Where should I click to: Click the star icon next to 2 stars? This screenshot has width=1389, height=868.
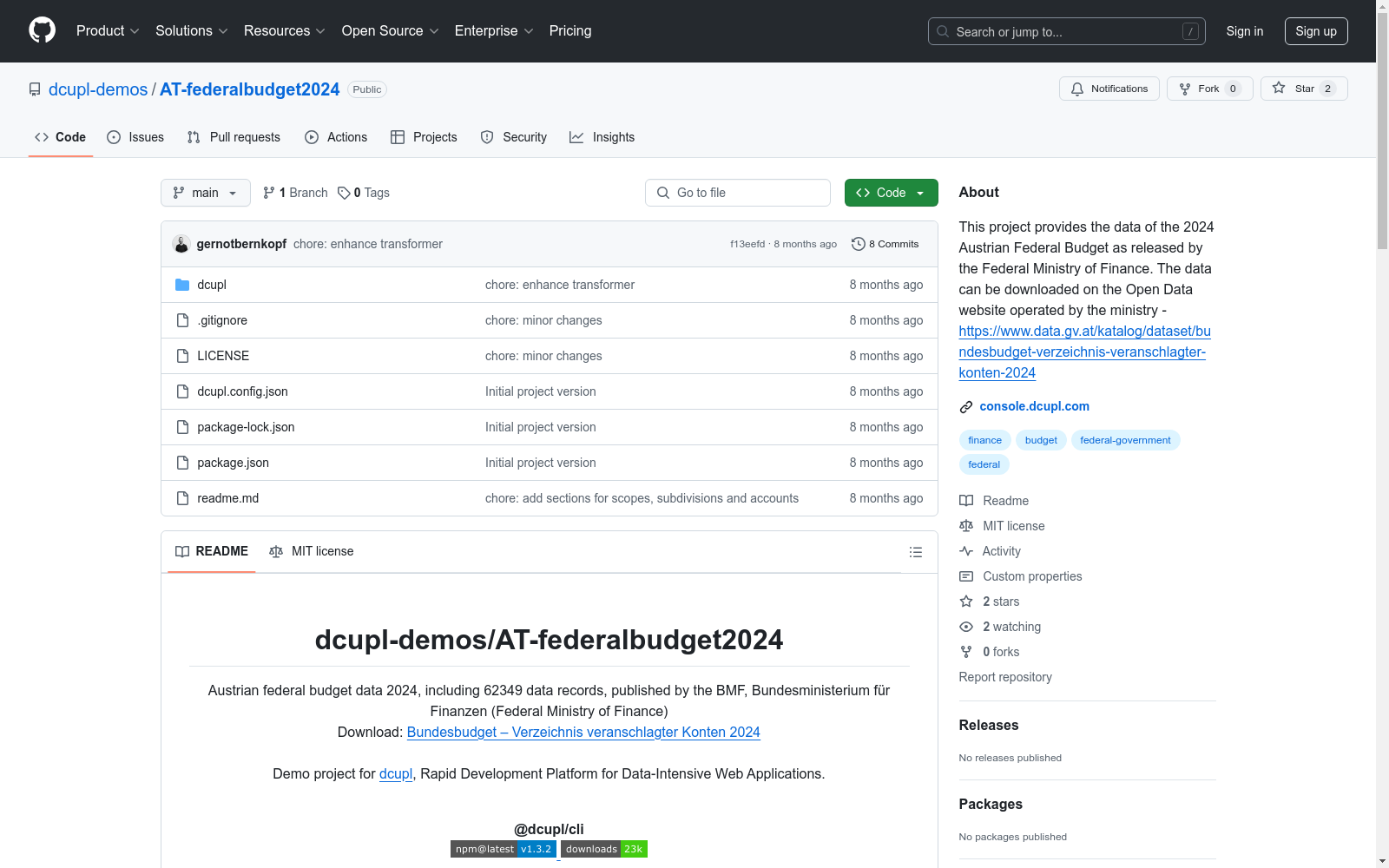pos(966,602)
